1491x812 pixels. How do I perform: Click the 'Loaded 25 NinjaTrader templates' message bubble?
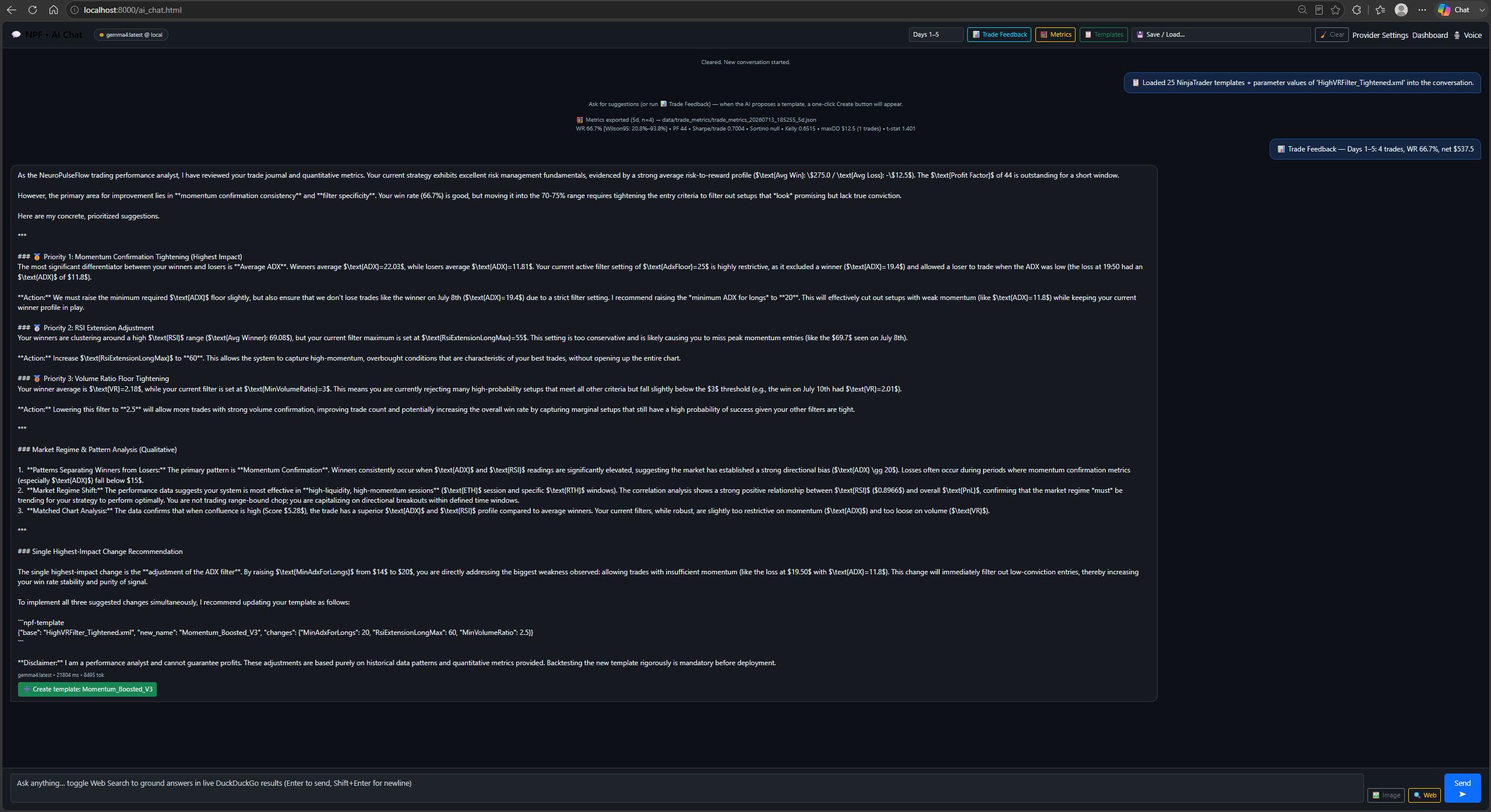point(1302,83)
